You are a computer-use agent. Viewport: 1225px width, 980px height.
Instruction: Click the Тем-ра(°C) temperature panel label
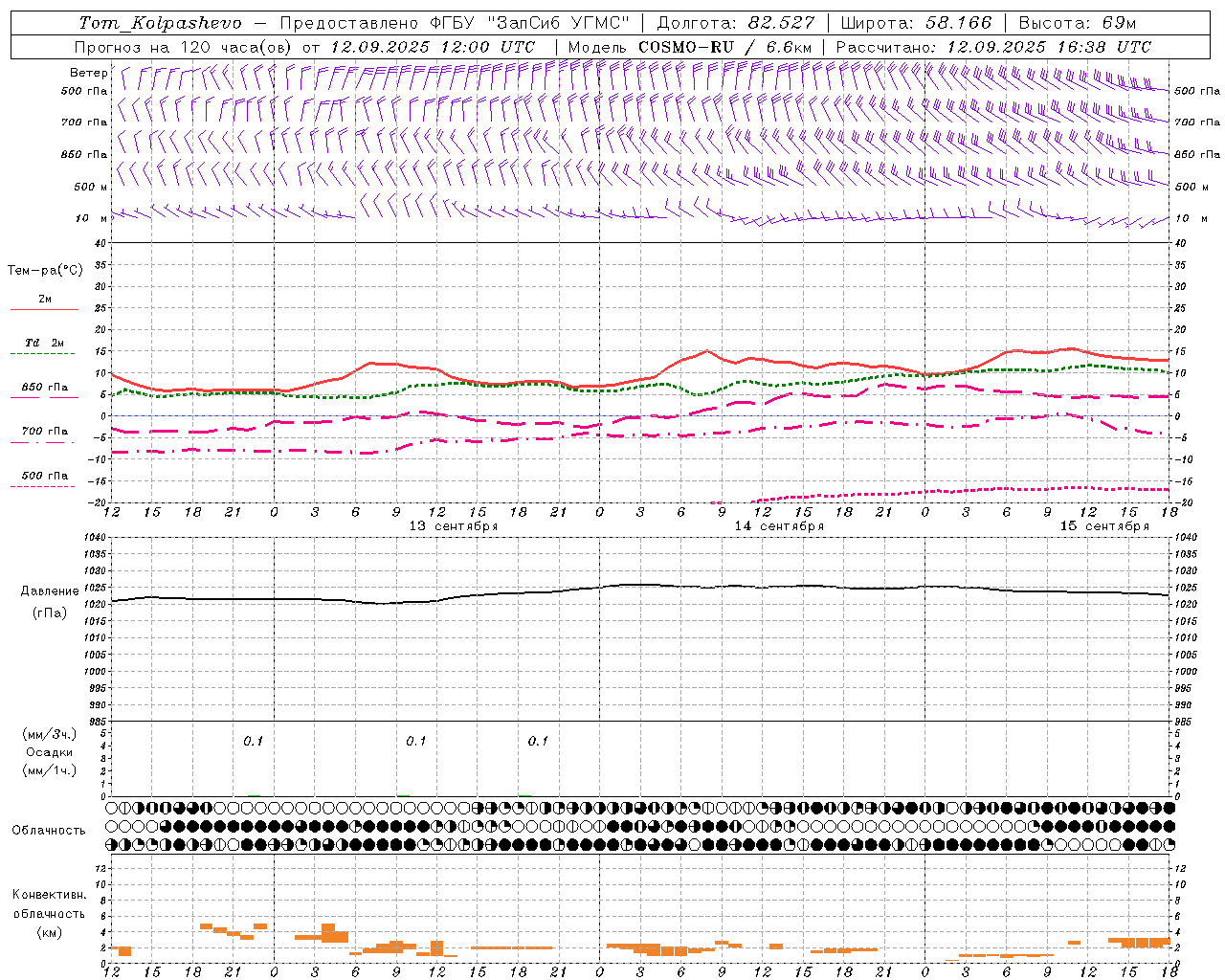(x=45, y=271)
